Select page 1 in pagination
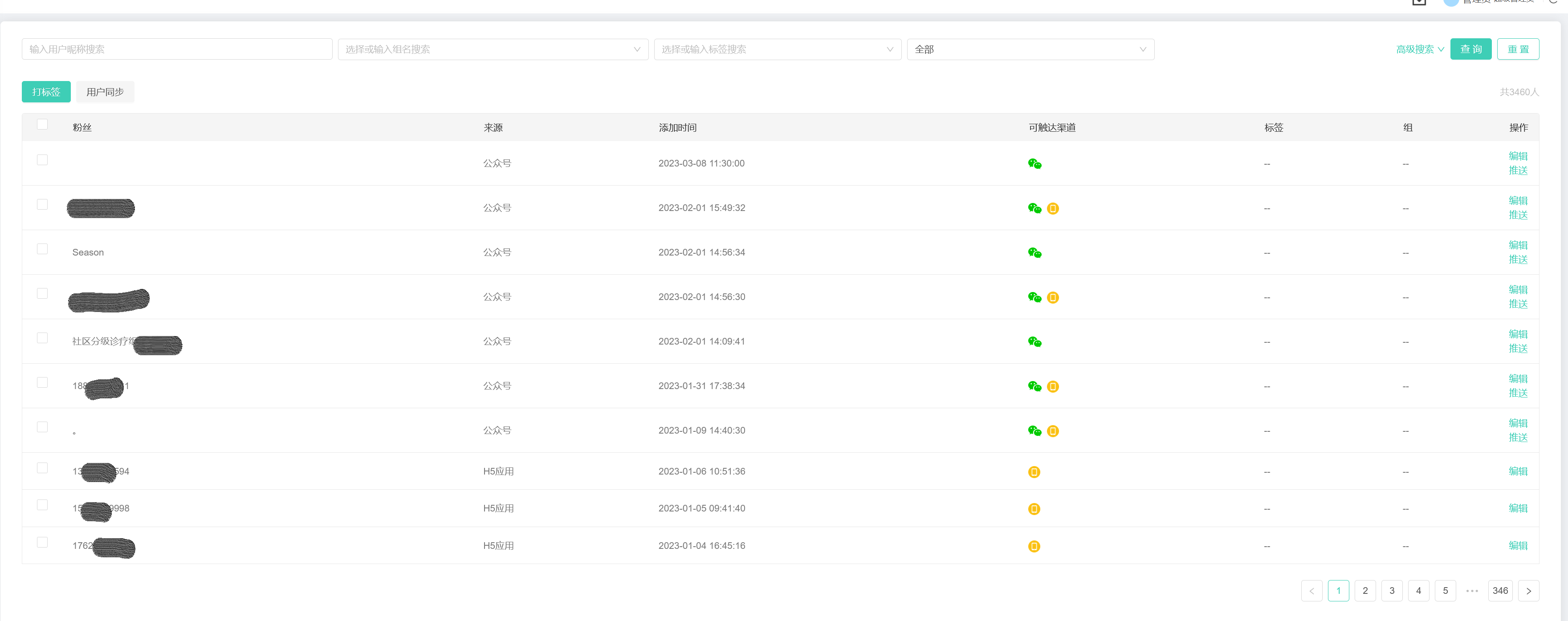1568x621 pixels. [1338, 591]
